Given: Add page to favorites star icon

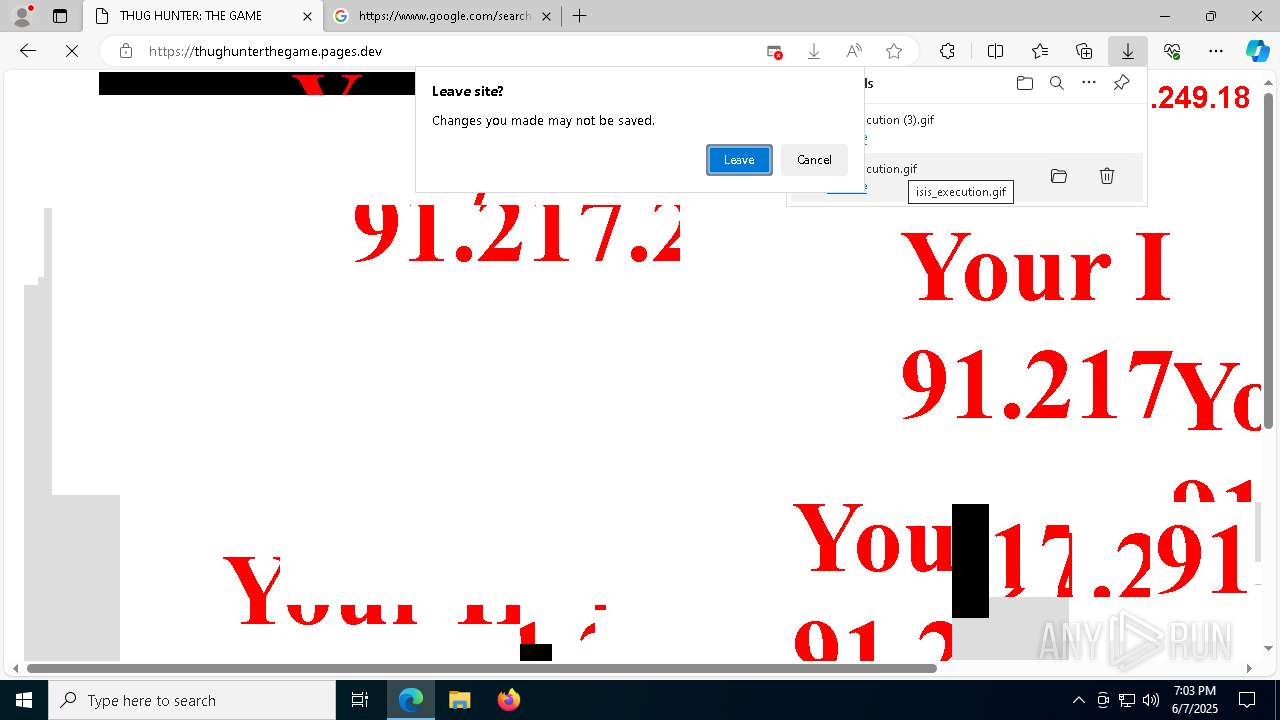Looking at the screenshot, I should [894, 51].
